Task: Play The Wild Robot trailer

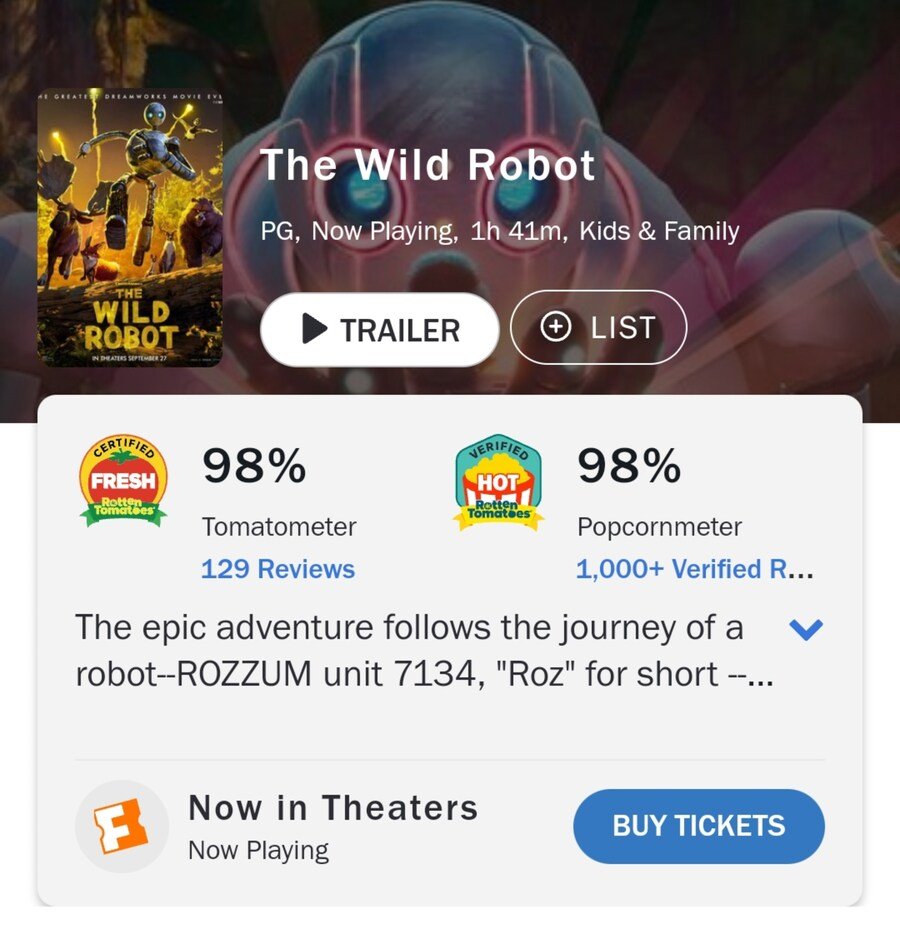Action: (379, 329)
